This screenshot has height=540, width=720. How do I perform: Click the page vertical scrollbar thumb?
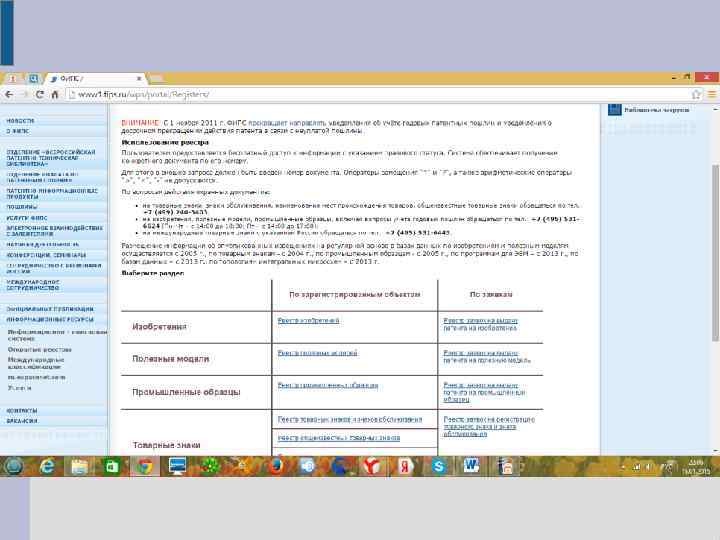715,253
